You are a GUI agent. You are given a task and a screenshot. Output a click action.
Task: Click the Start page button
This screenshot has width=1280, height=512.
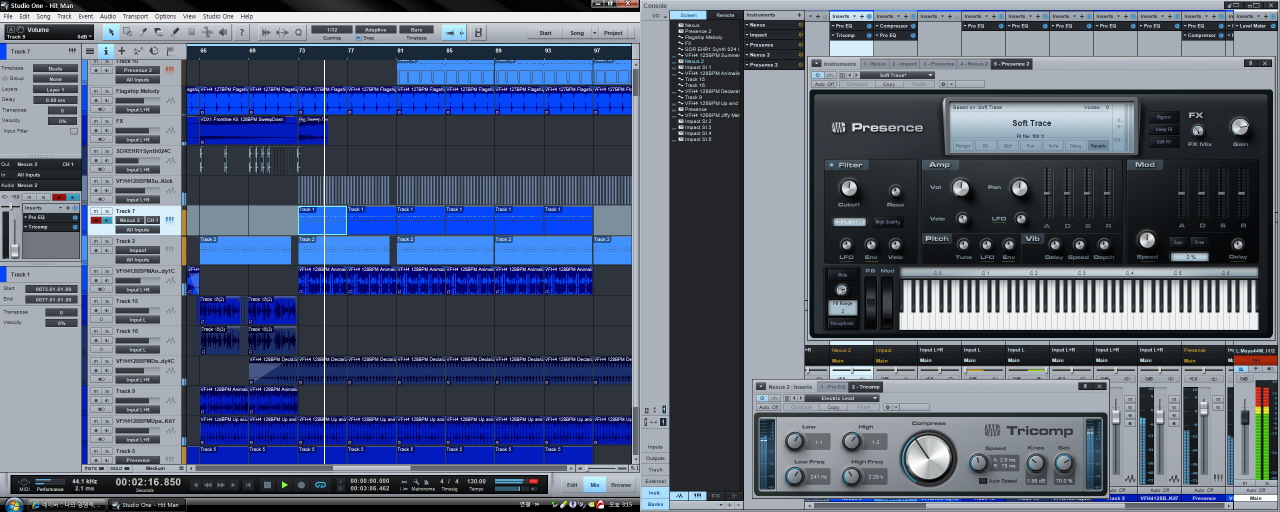coord(545,32)
